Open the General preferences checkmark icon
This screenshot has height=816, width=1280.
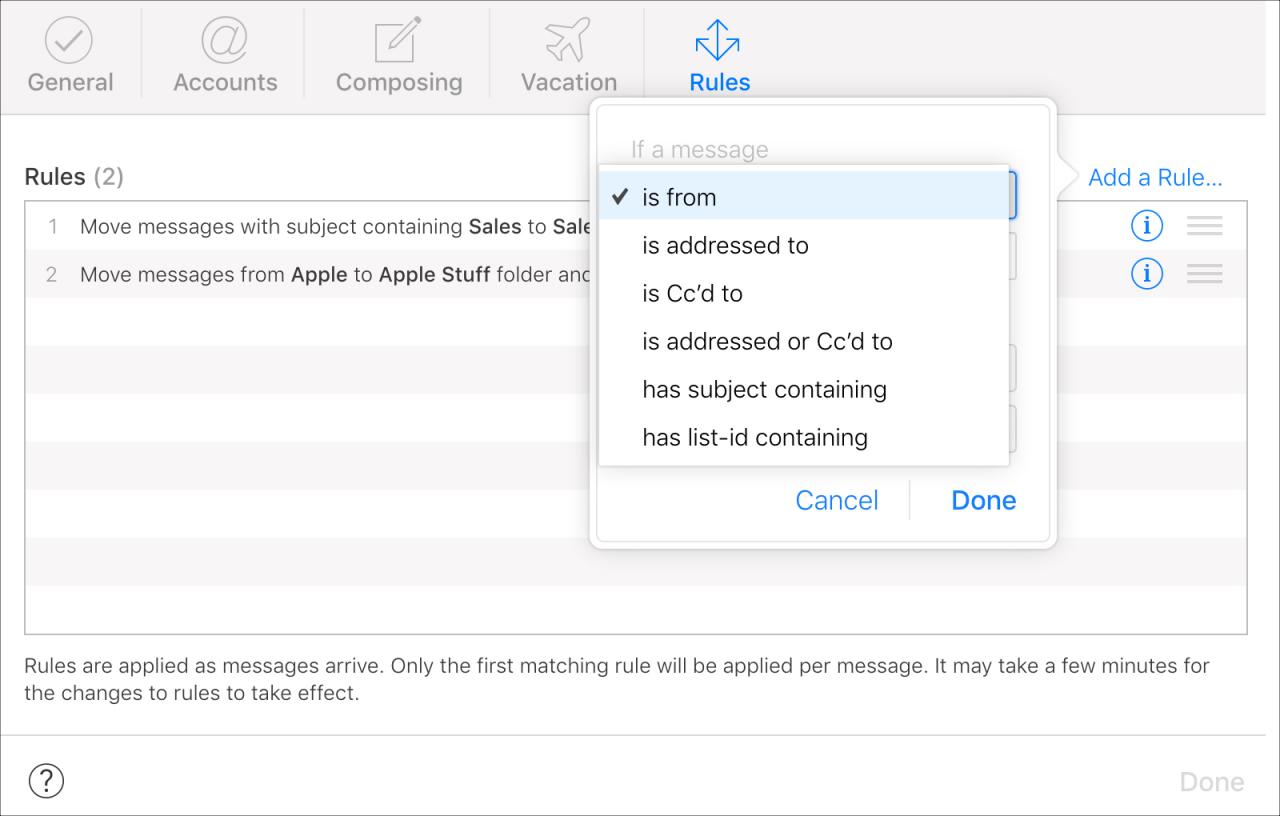pyautogui.click(x=70, y=40)
